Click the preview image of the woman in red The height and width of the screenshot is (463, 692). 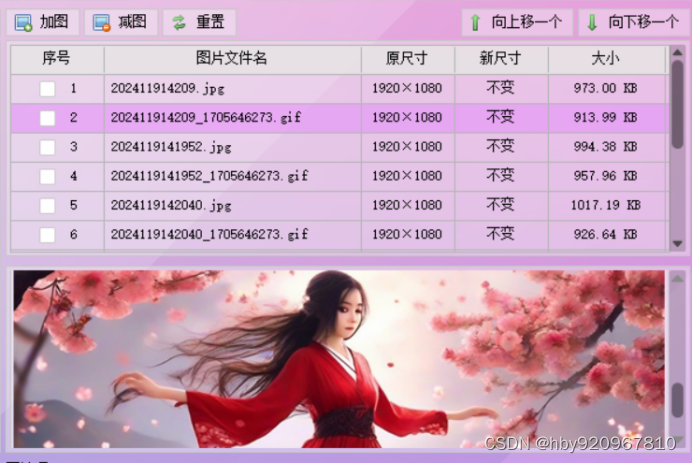point(339,359)
